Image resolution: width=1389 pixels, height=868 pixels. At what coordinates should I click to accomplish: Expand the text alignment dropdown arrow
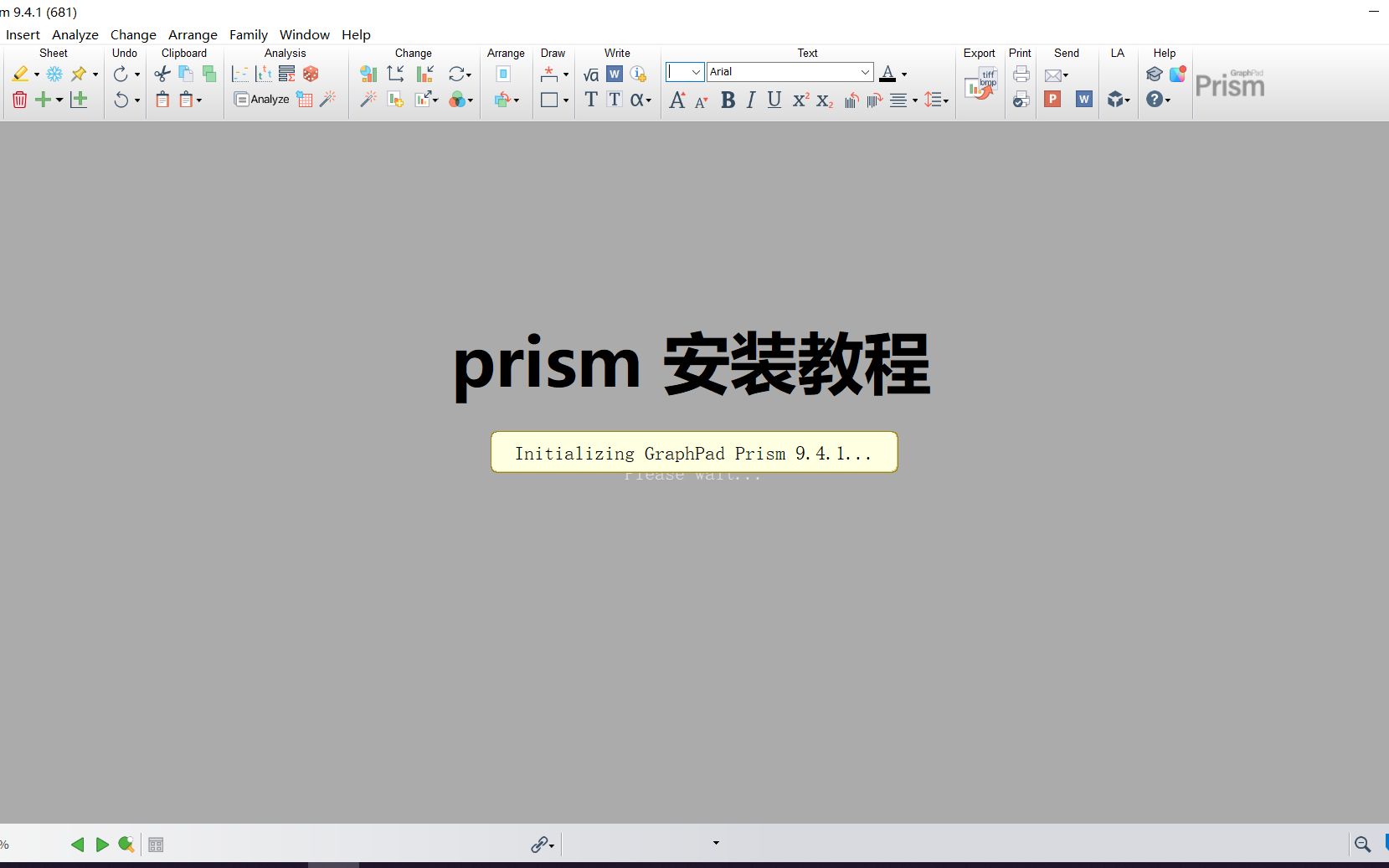point(914,100)
